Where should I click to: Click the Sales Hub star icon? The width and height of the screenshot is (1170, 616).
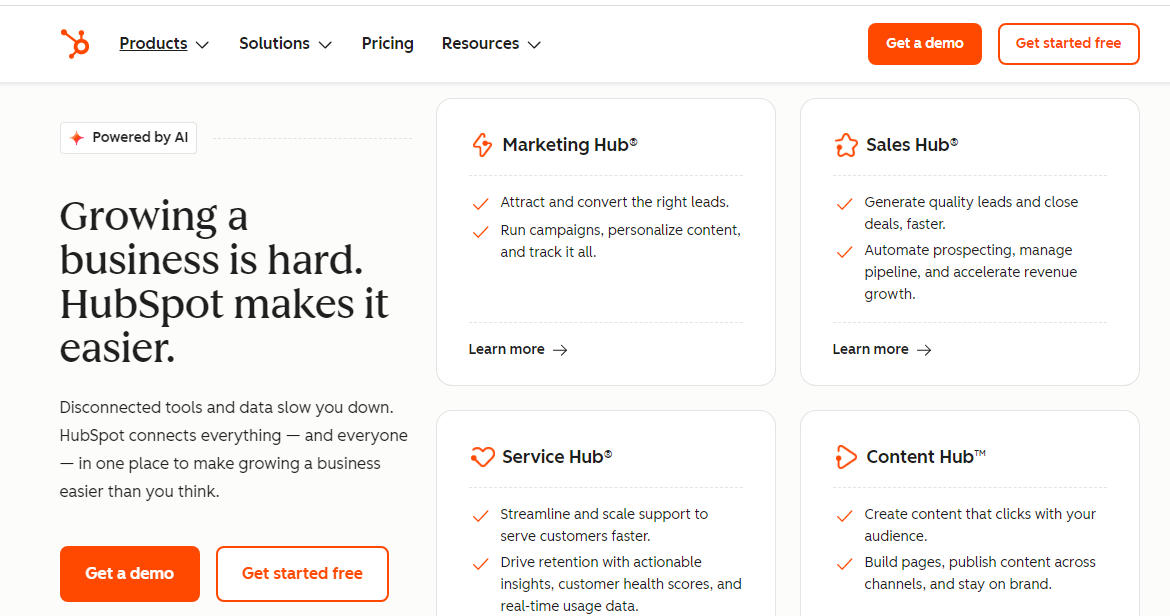pos(846,145)
